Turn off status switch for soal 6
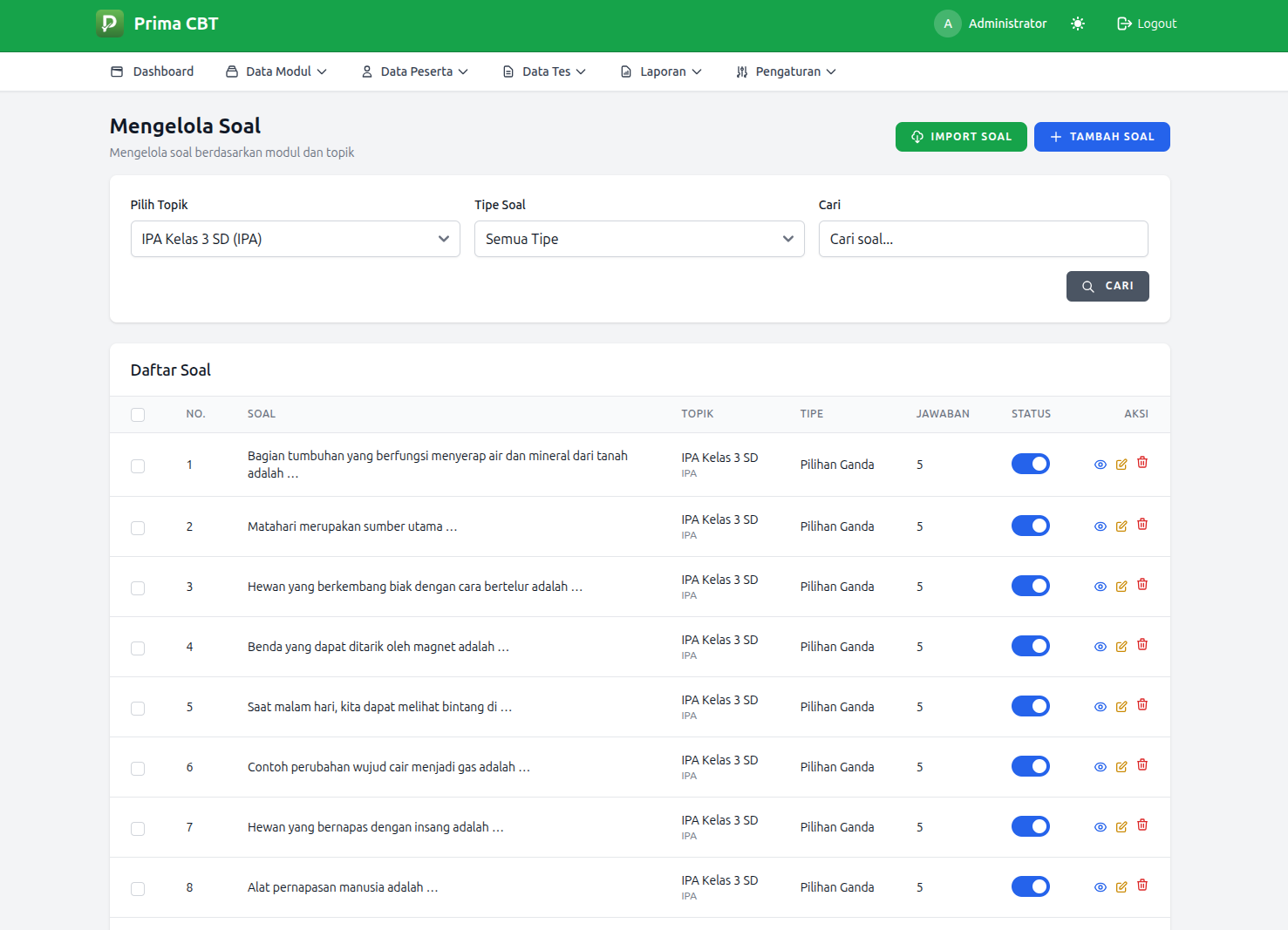1288x930 pixels. coord(1031,765)
